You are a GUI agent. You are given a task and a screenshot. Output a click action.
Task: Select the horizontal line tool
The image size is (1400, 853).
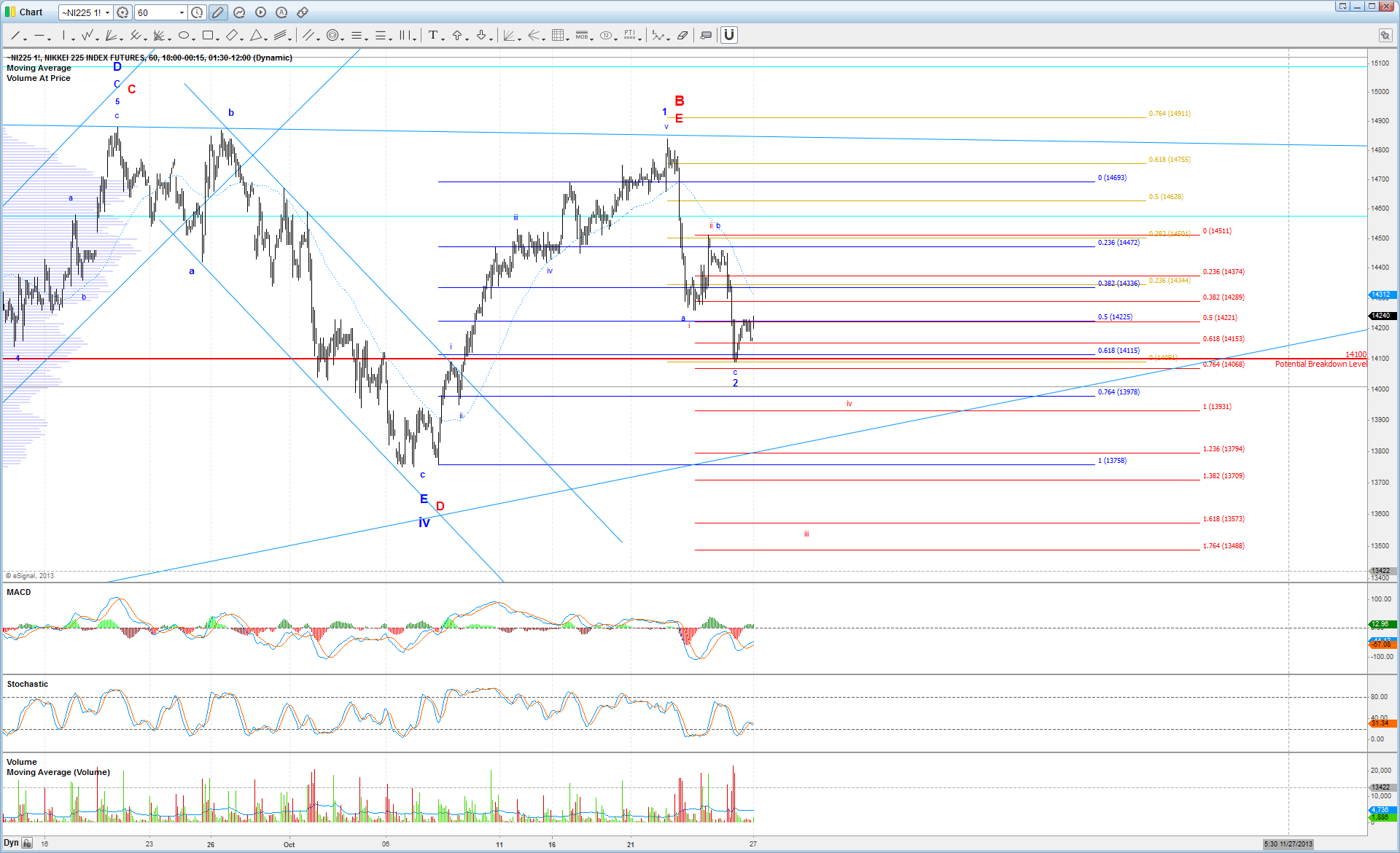click(x=39, y=35)
